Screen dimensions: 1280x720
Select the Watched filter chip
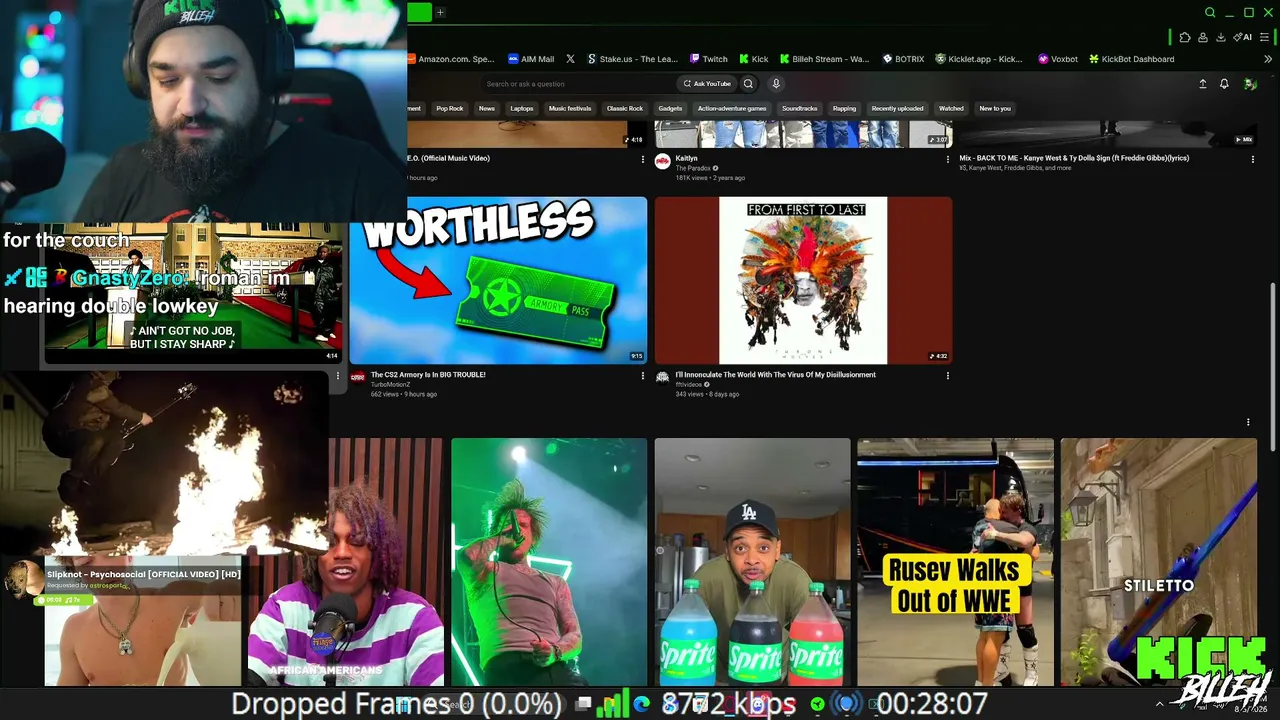coord(951,108)
